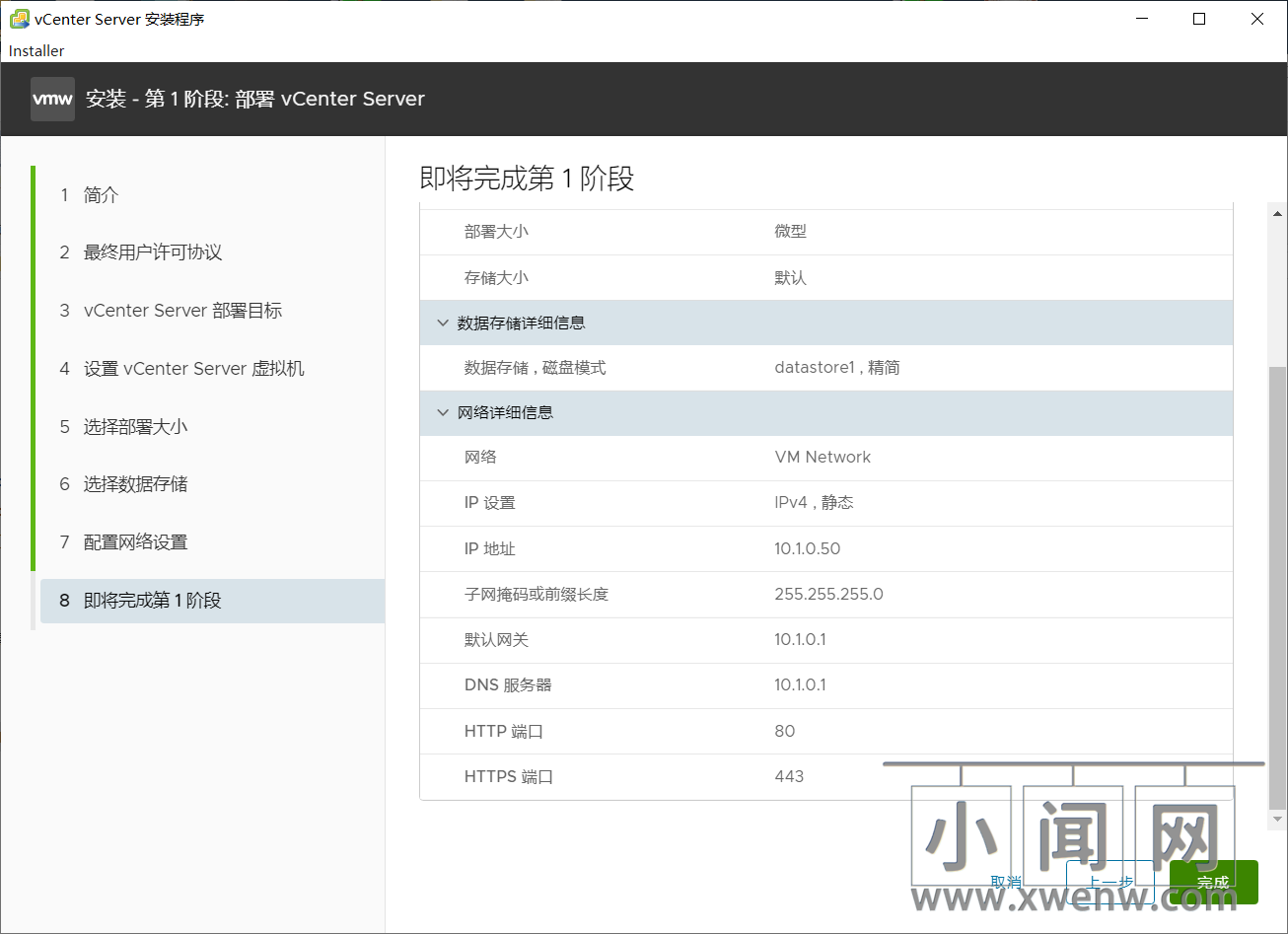The height and width of the screenshot is (934, 1288).
Task: Select step 8 即将完成第 1 阶段
Action: pyautogui.click(x=212, y=601)
